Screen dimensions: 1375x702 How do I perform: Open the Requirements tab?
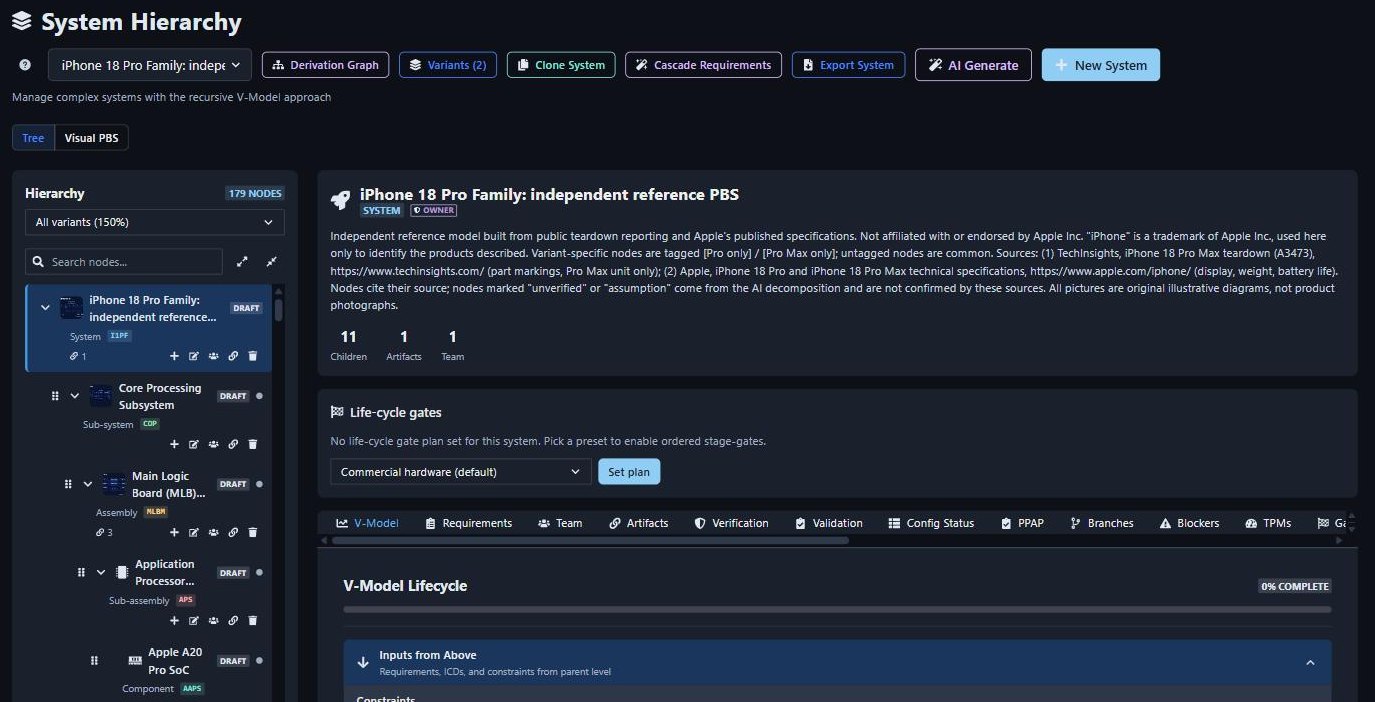468,523
